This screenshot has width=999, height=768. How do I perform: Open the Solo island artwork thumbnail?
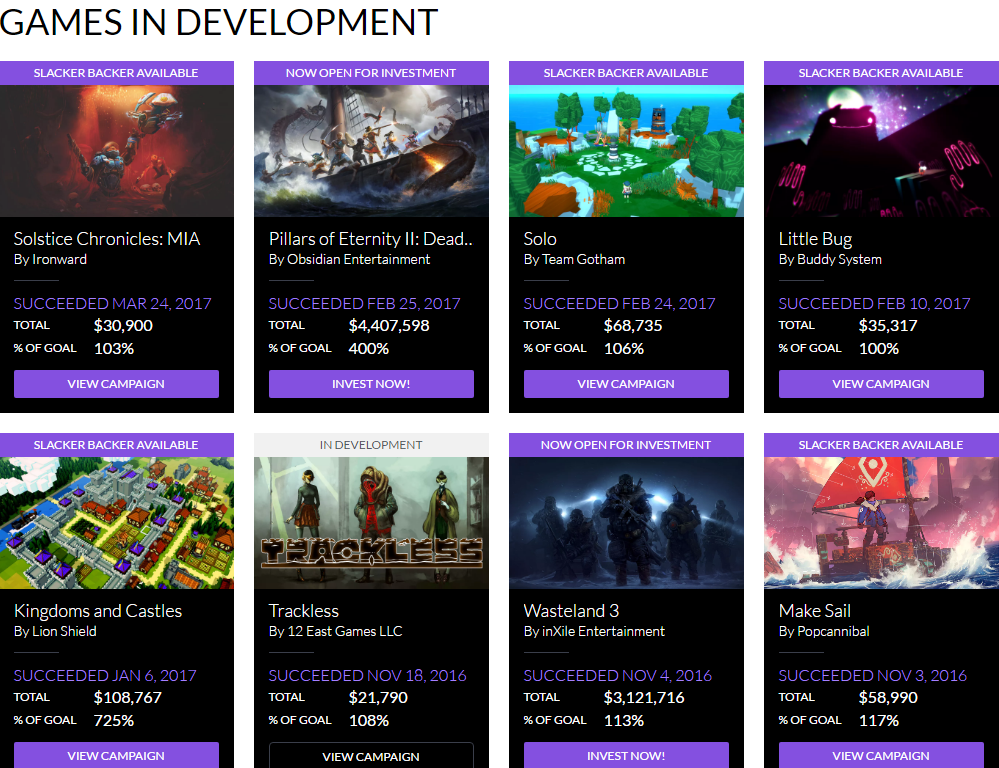626,151
